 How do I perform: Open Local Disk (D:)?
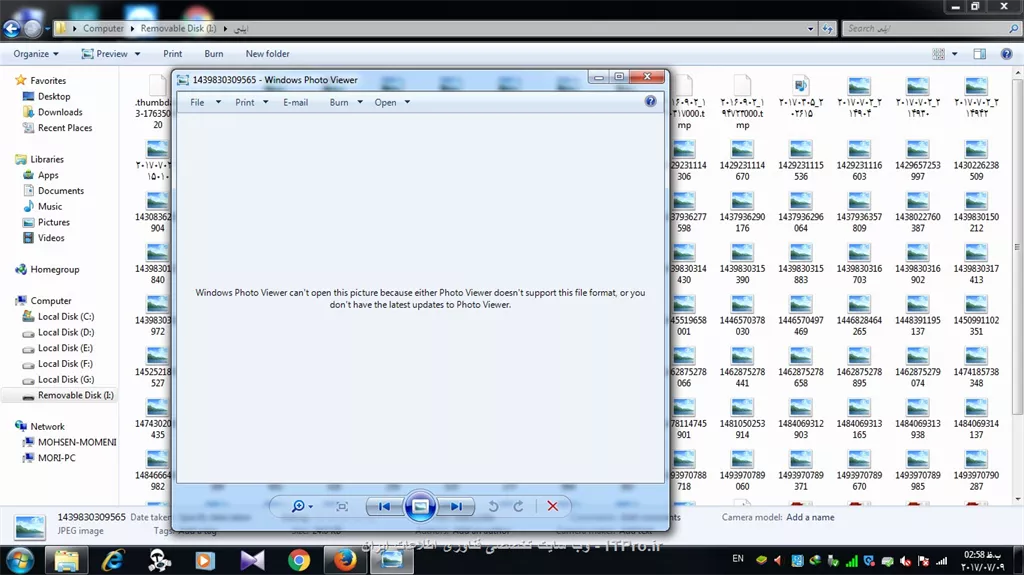pos(66,332)
